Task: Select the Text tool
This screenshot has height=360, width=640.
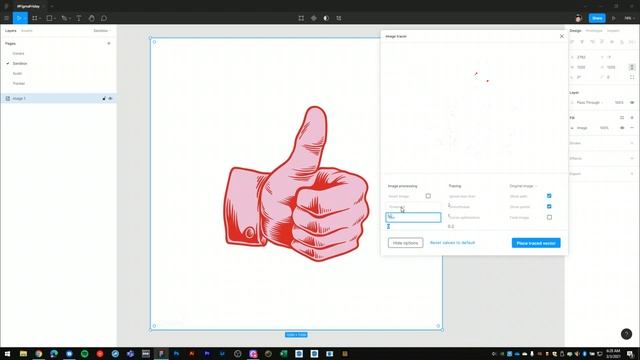Action: (x=79, y=18)
